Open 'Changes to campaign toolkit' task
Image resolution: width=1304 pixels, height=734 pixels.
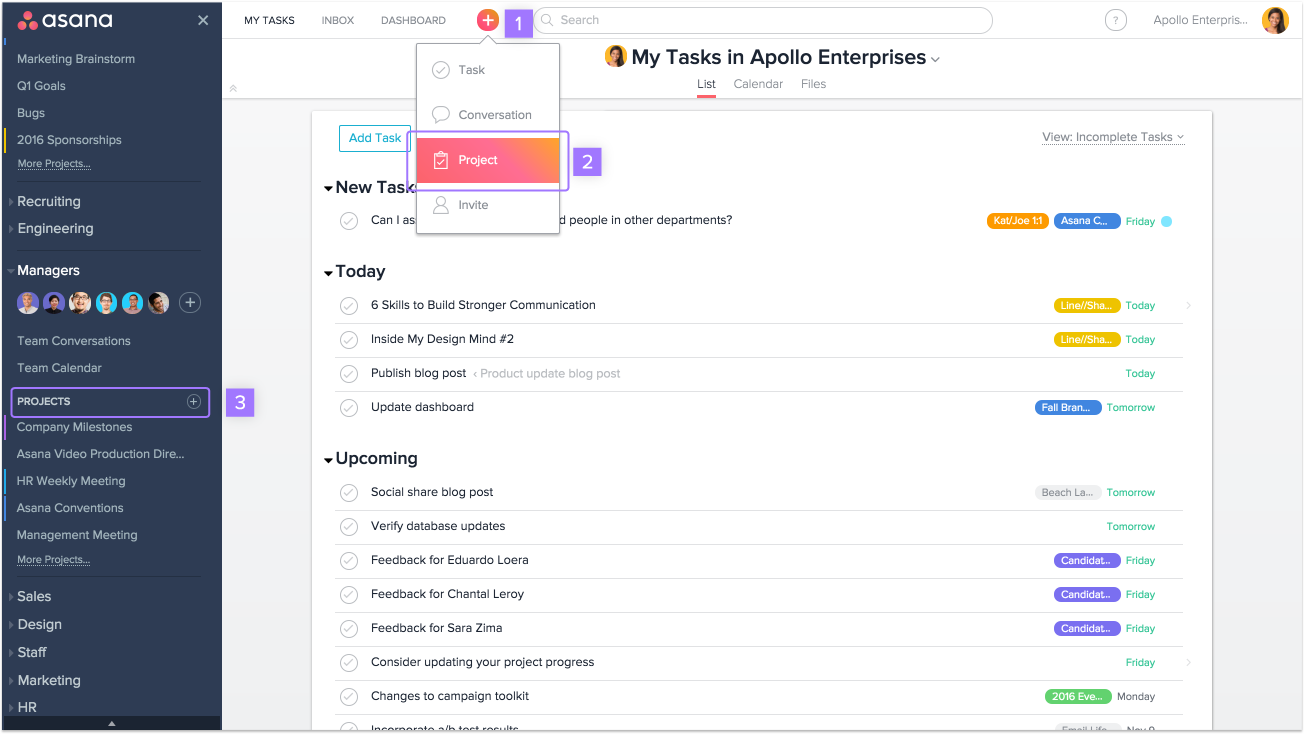[450, 696]
